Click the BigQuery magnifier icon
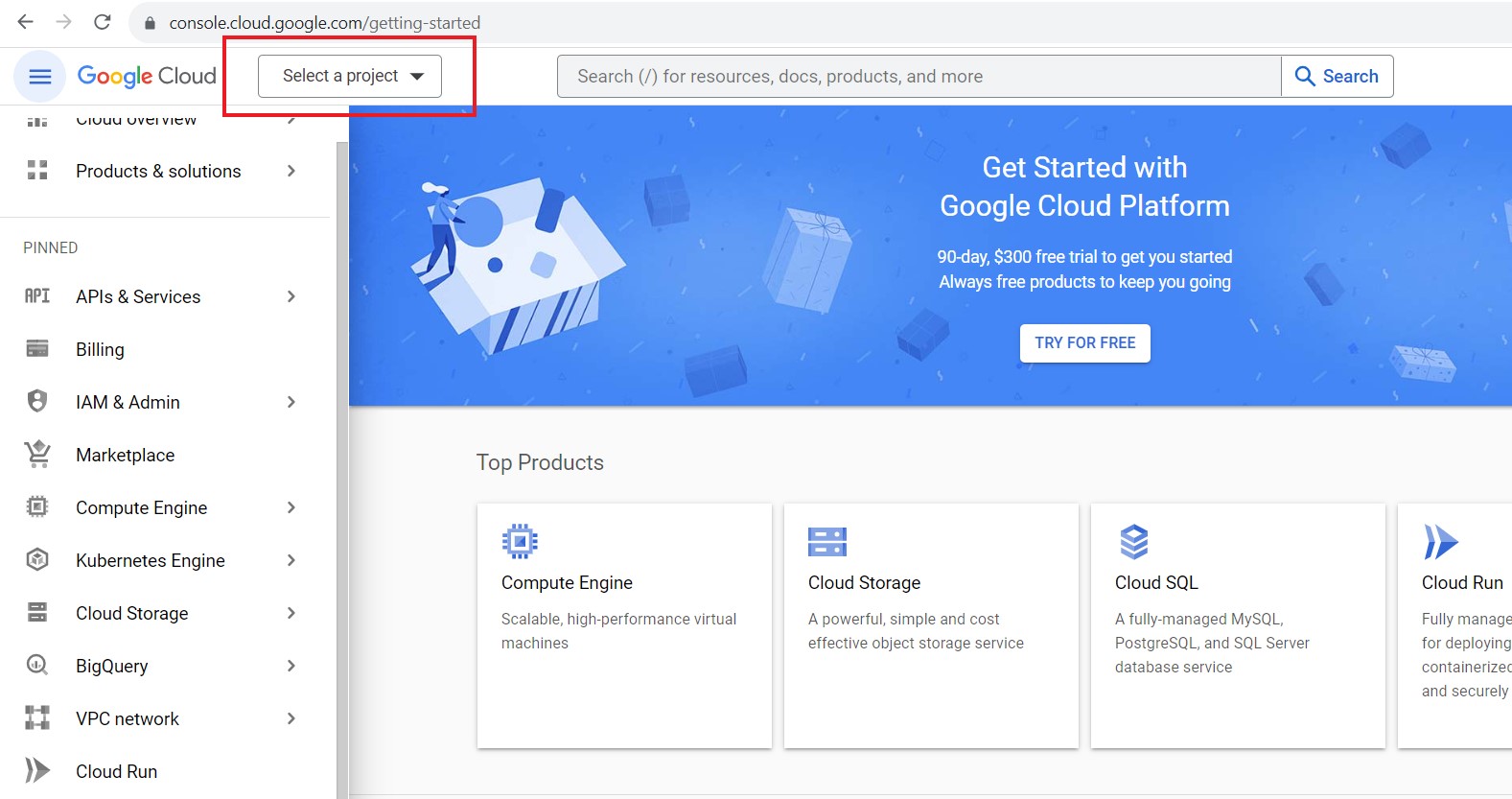The height and width of the screenshot is (799, 1512). pyautogui.click(x=37, y=665)
